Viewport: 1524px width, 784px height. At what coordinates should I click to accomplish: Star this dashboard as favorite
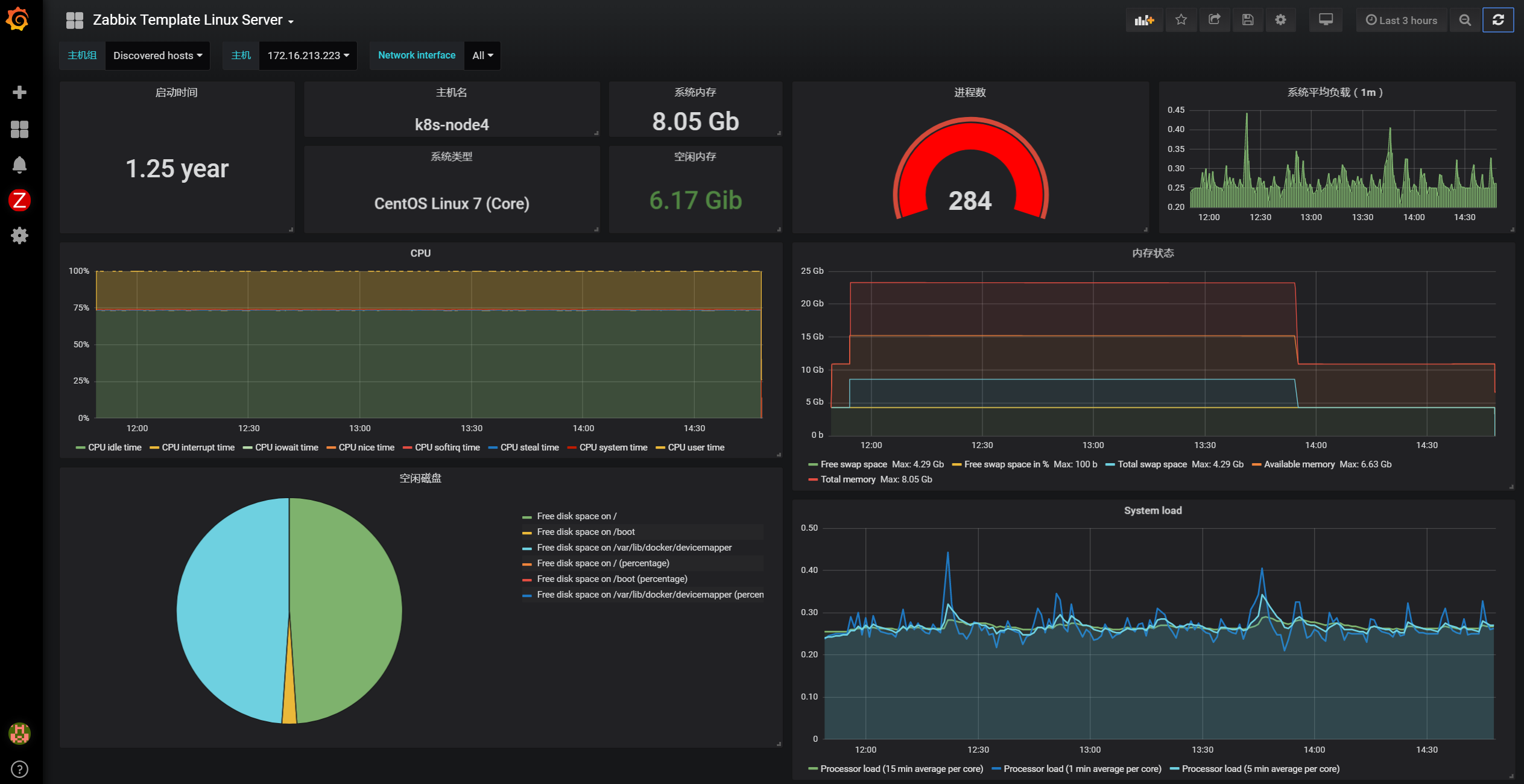point(1181,20)
